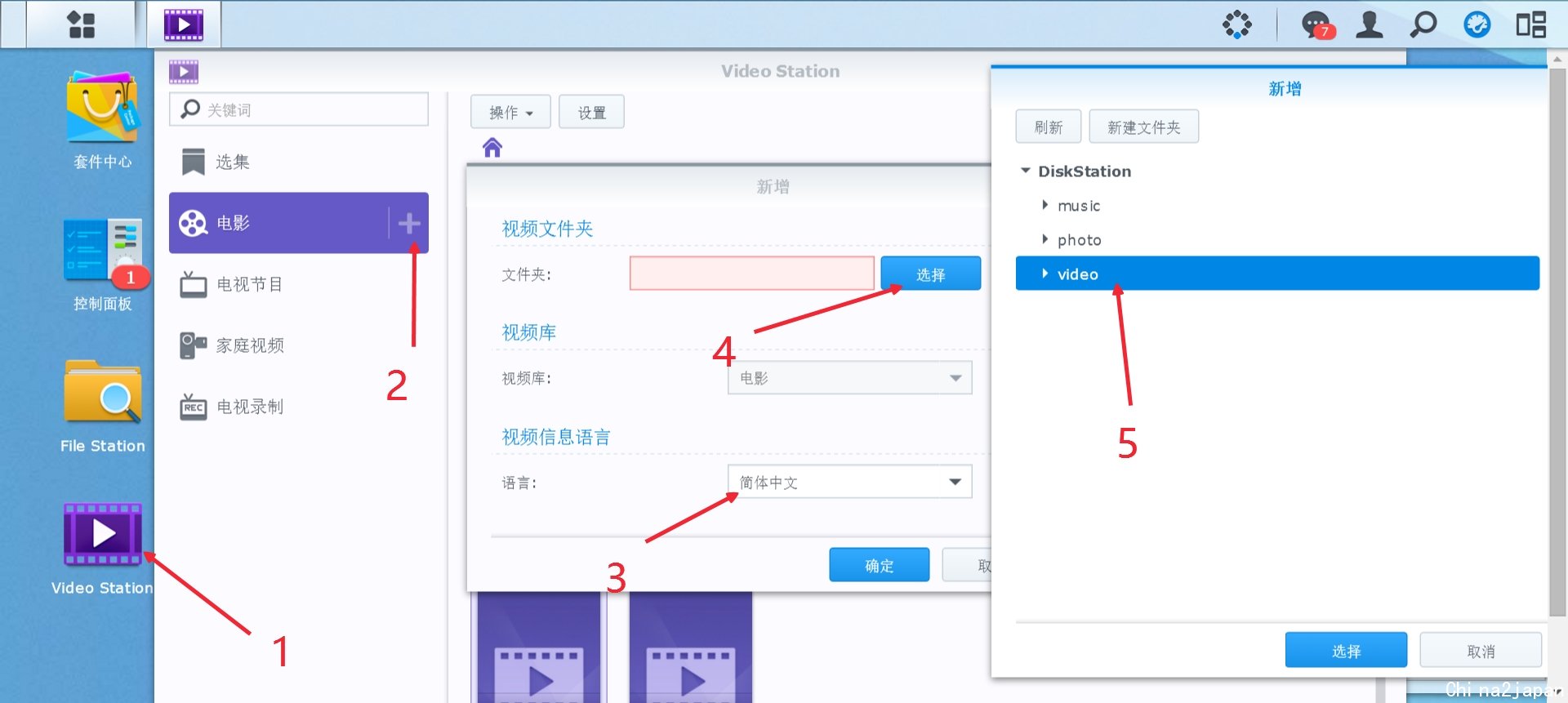This screenshot has height=703, width=1568.
Task: Add a new movie library with plus icon
Action: (x=409, y=223)
